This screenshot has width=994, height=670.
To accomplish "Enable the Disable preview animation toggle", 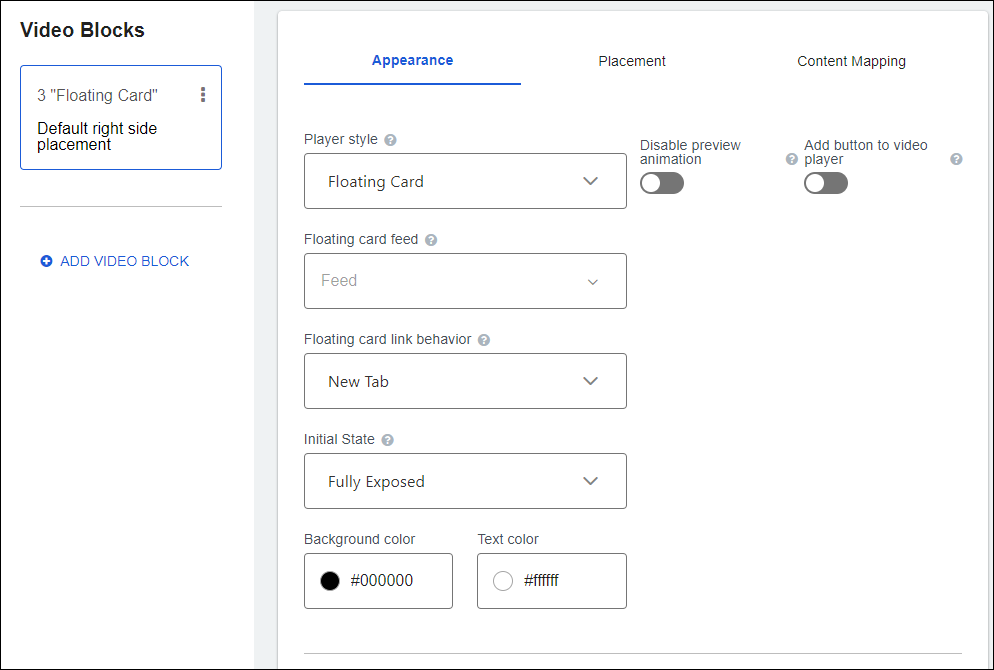I will 662,182.
